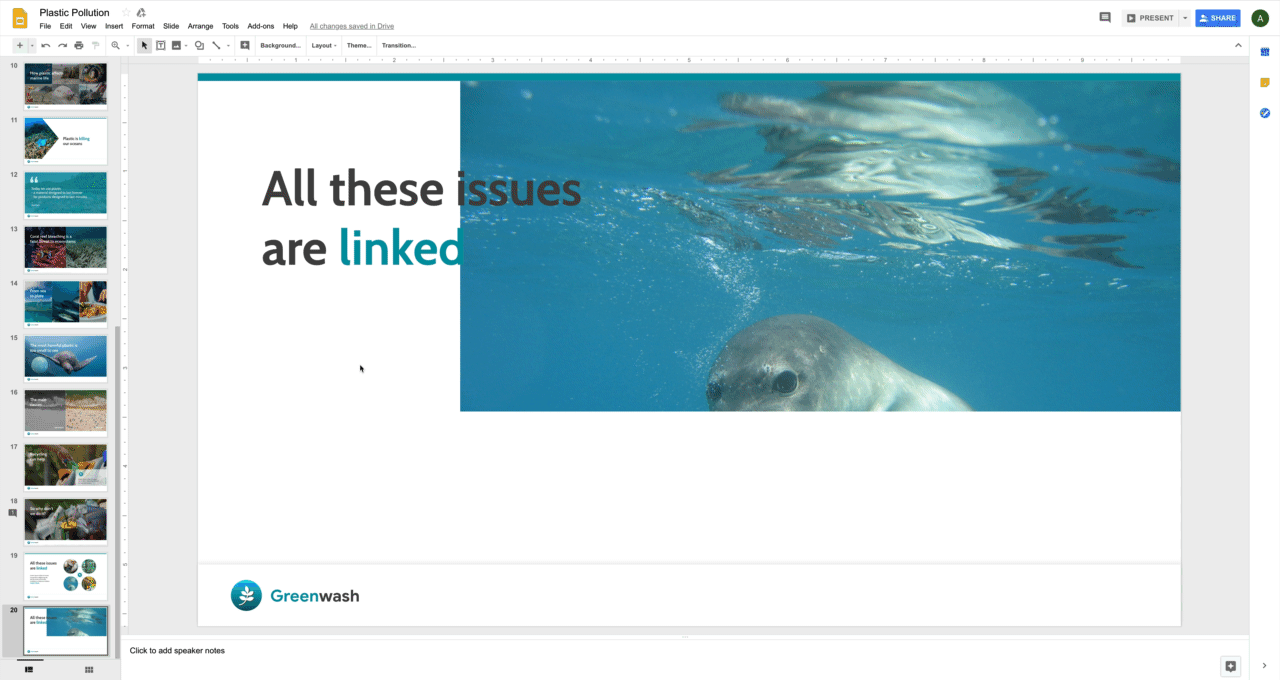
Task: Open Google Tasks side panel
Action: pyautogui.click(x=1265, y=113)
